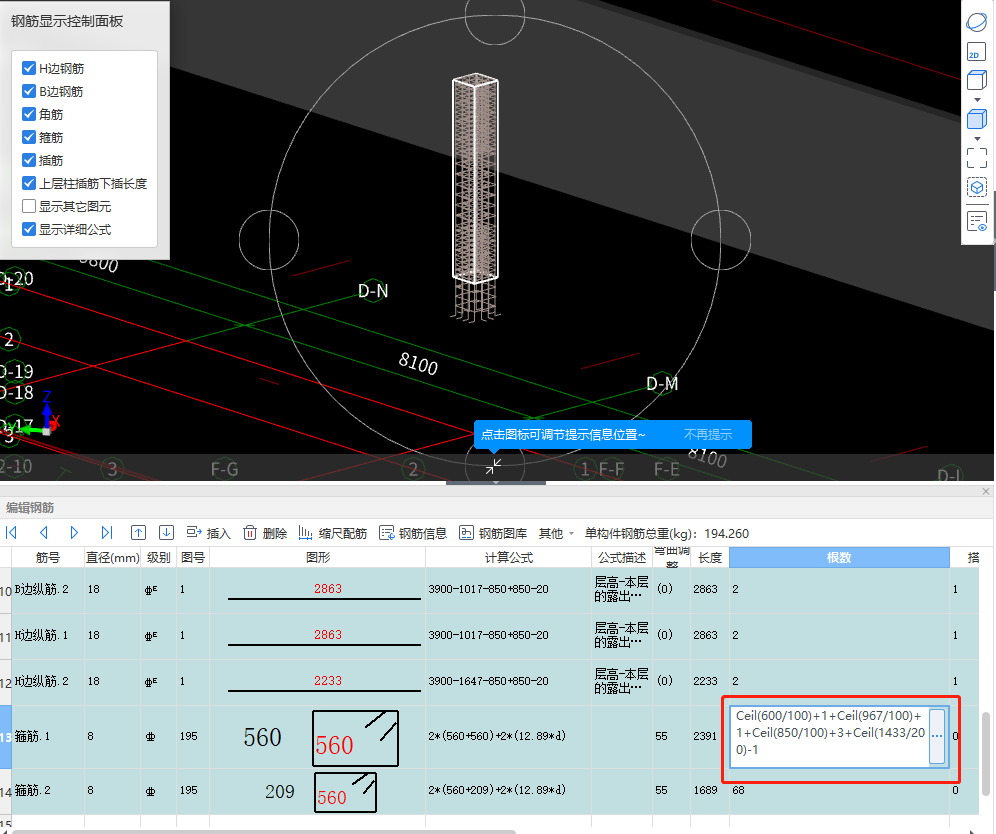996x834 pixels.
Task: Select the H边纵筋.2 name cell
Action: pos(48,681)
